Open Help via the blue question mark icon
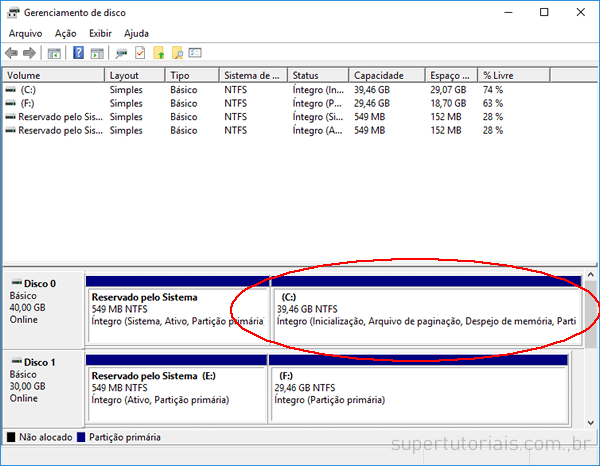The width and height of the screenshot is (600, 466). tap(79, 53)
